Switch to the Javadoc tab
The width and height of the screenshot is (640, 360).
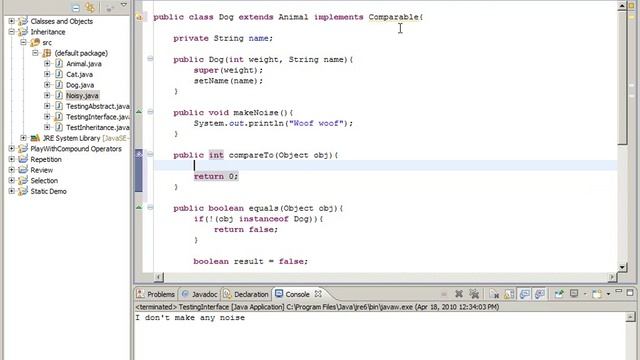(x=200, y=294)
